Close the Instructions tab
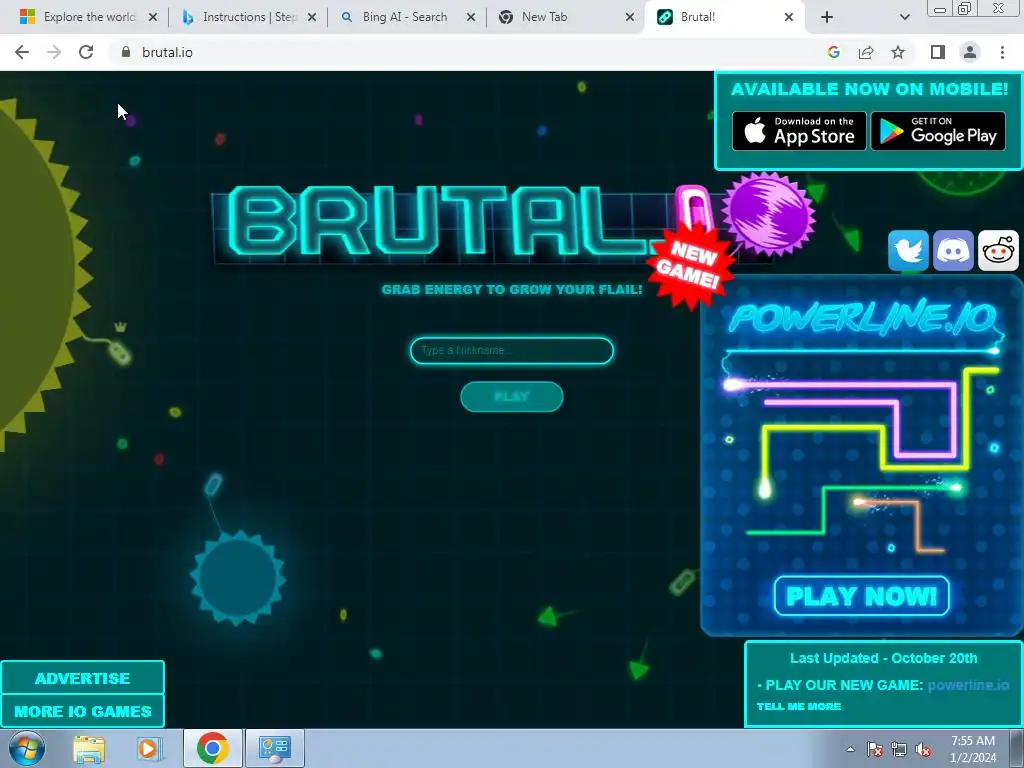1024x768 pixels. tap(312, 17)
